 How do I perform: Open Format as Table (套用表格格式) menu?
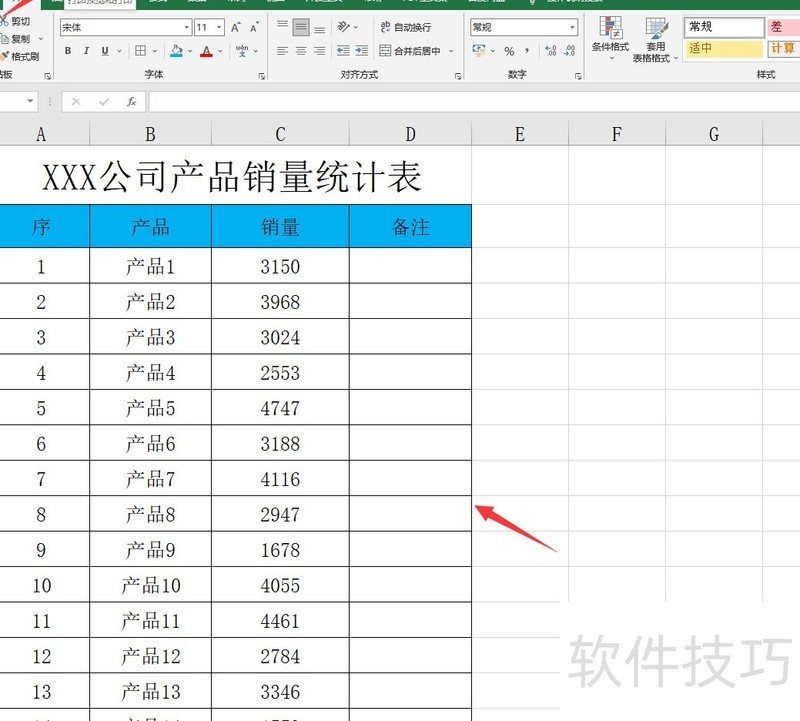pyautogui.click(x=656, y=38)
